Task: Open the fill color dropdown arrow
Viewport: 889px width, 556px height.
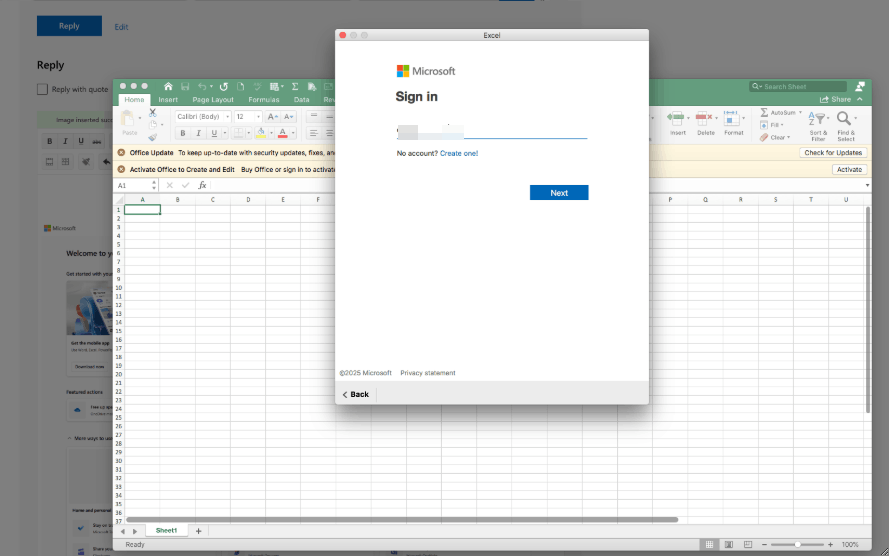Action: tap(272, 133)
